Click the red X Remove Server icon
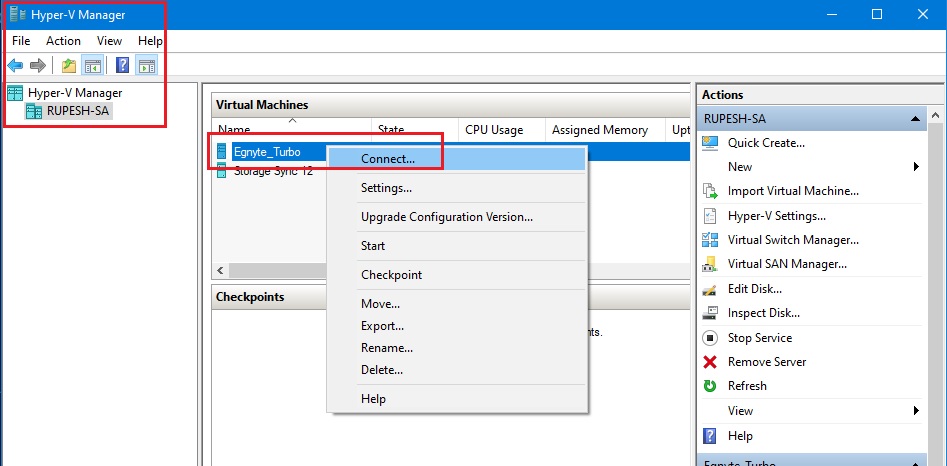The width and height of the screenshot is (947, 466). 710,362
